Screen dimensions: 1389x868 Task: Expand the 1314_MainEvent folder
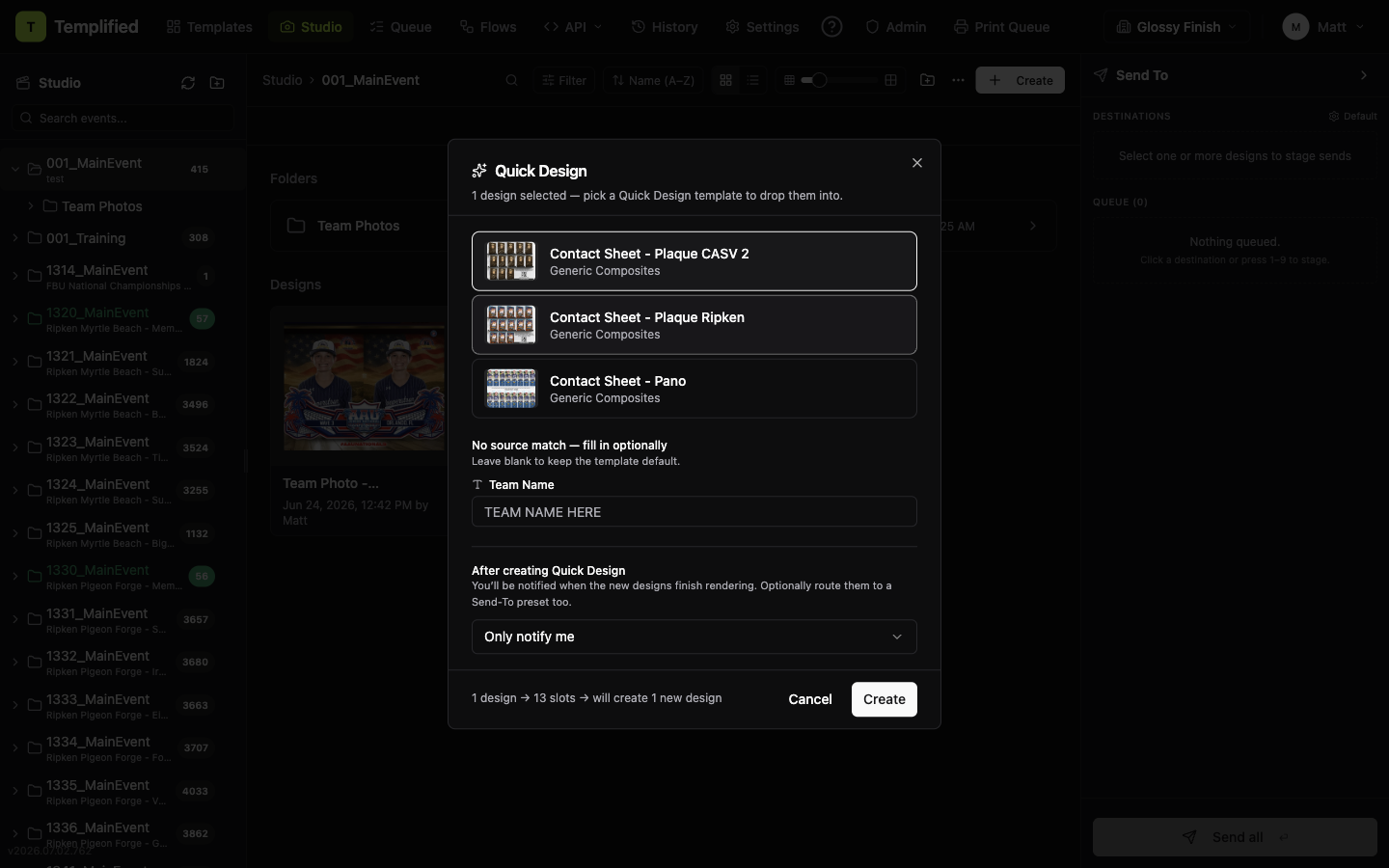[x=15, y=276]
